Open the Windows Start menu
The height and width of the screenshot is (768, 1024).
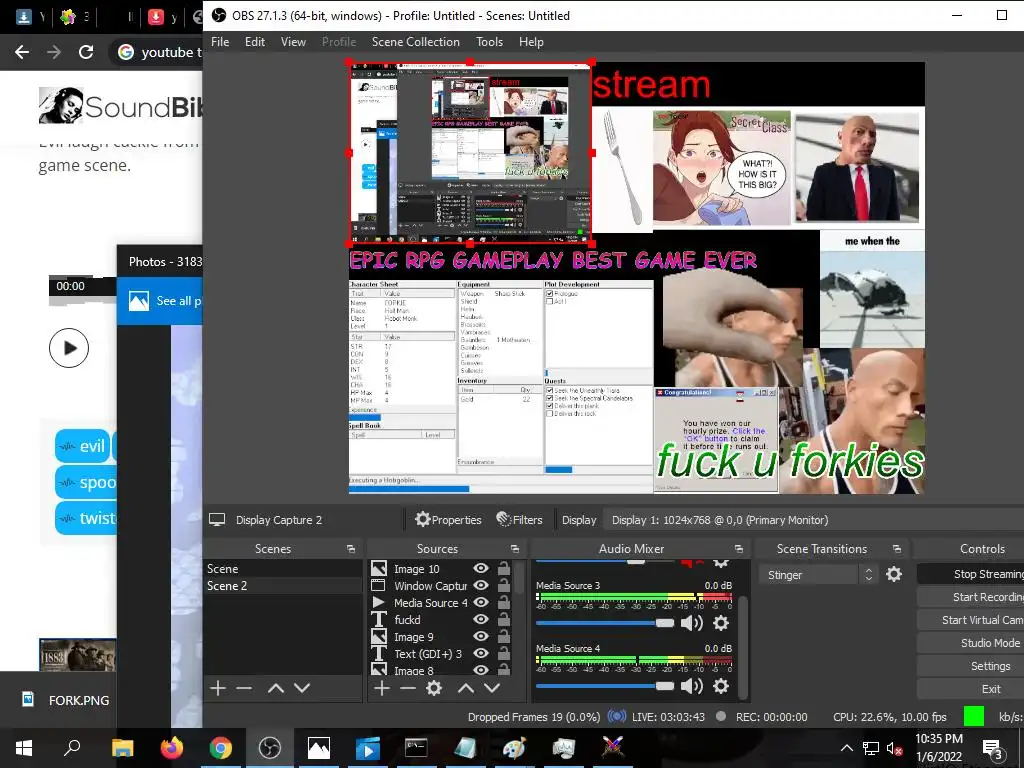click(x=24, y=747)
